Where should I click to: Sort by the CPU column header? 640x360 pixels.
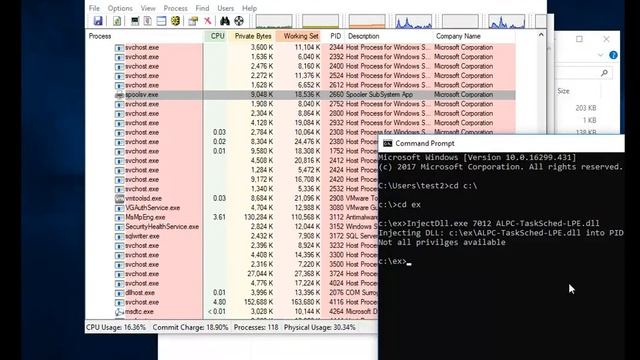[216, 36]
